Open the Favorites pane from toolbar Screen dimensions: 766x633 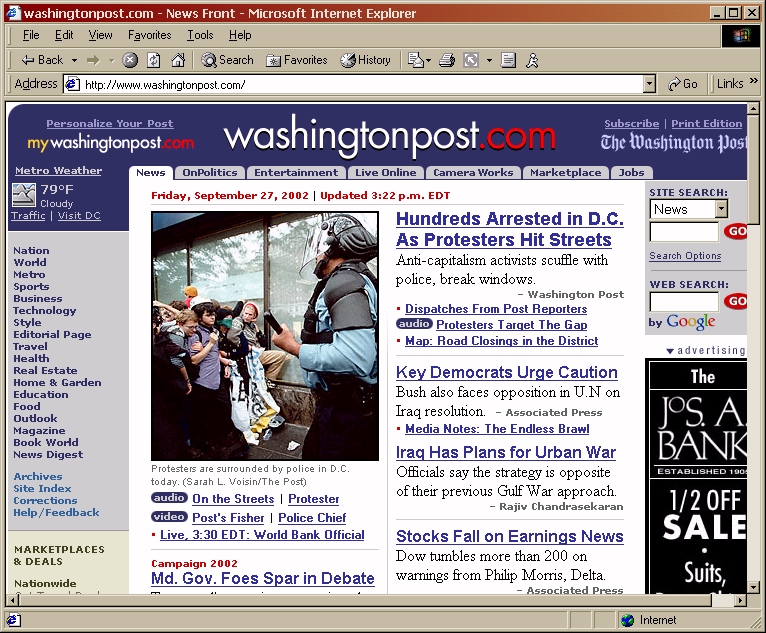click(296, 60)
